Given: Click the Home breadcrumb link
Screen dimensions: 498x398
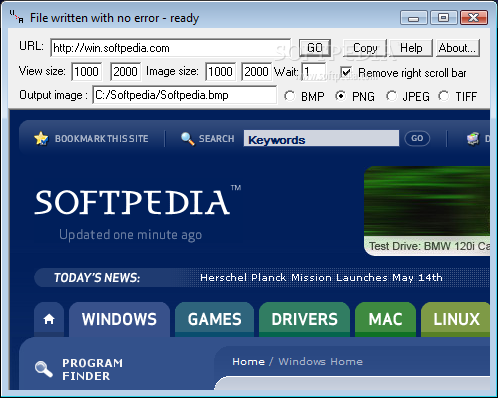Looking at the screenshot, I should [x=249, y=362].
